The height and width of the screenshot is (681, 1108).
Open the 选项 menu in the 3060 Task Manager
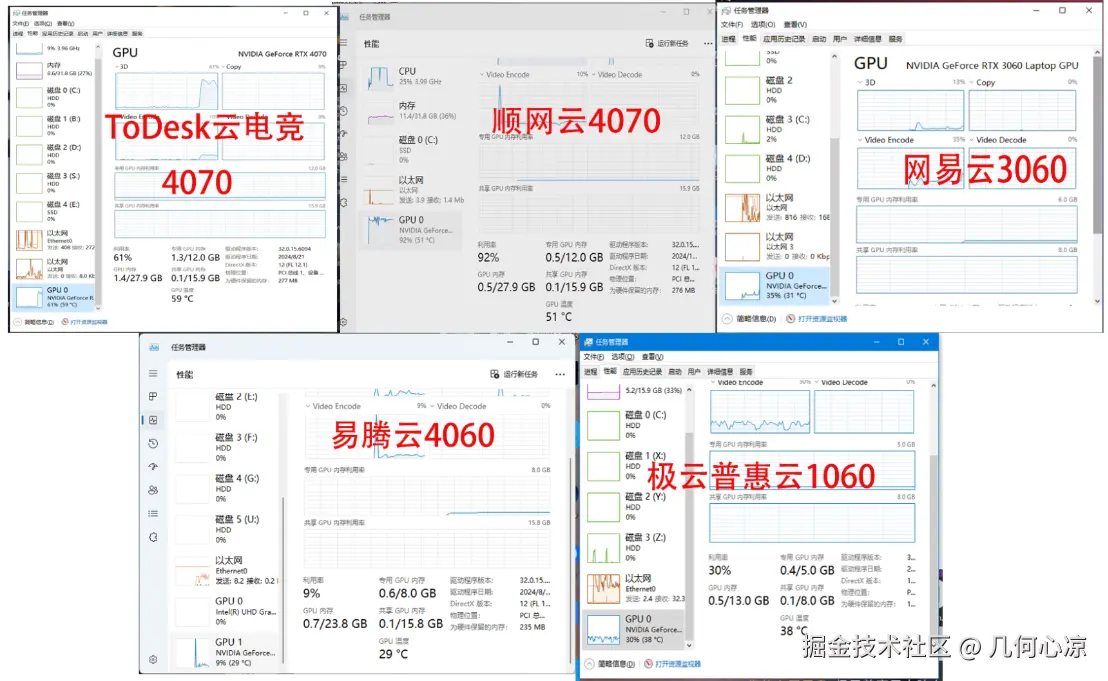pos(761,24)
